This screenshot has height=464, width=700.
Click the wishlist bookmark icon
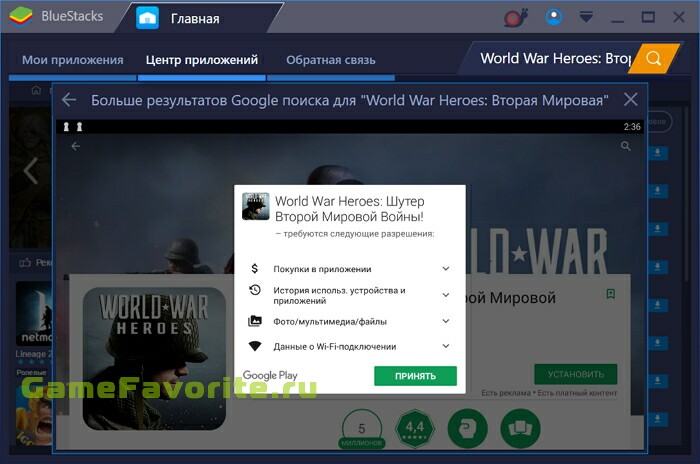[x=611, y=293]
